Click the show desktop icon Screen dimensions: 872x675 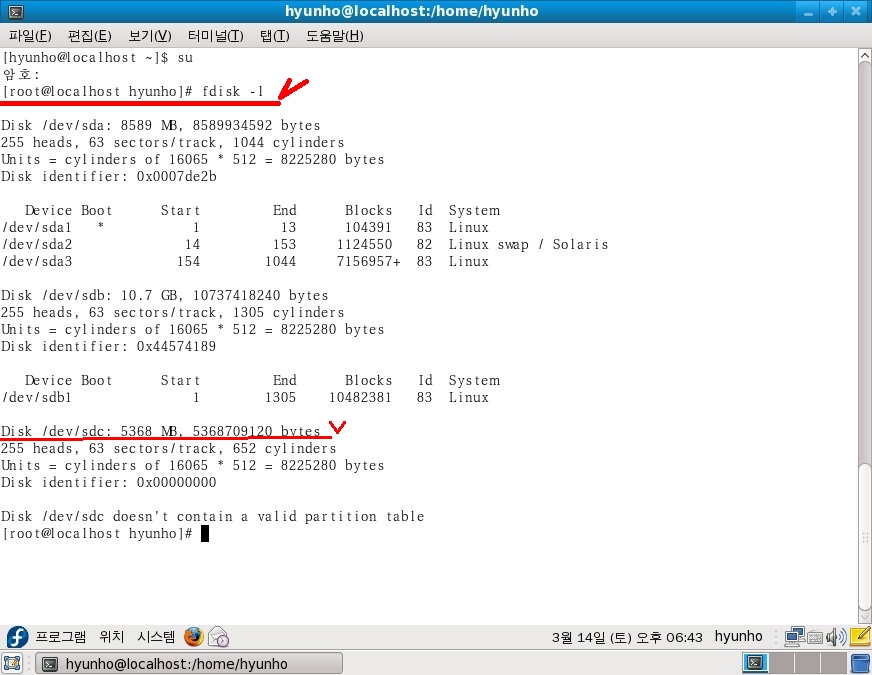[x=12, y=663]
